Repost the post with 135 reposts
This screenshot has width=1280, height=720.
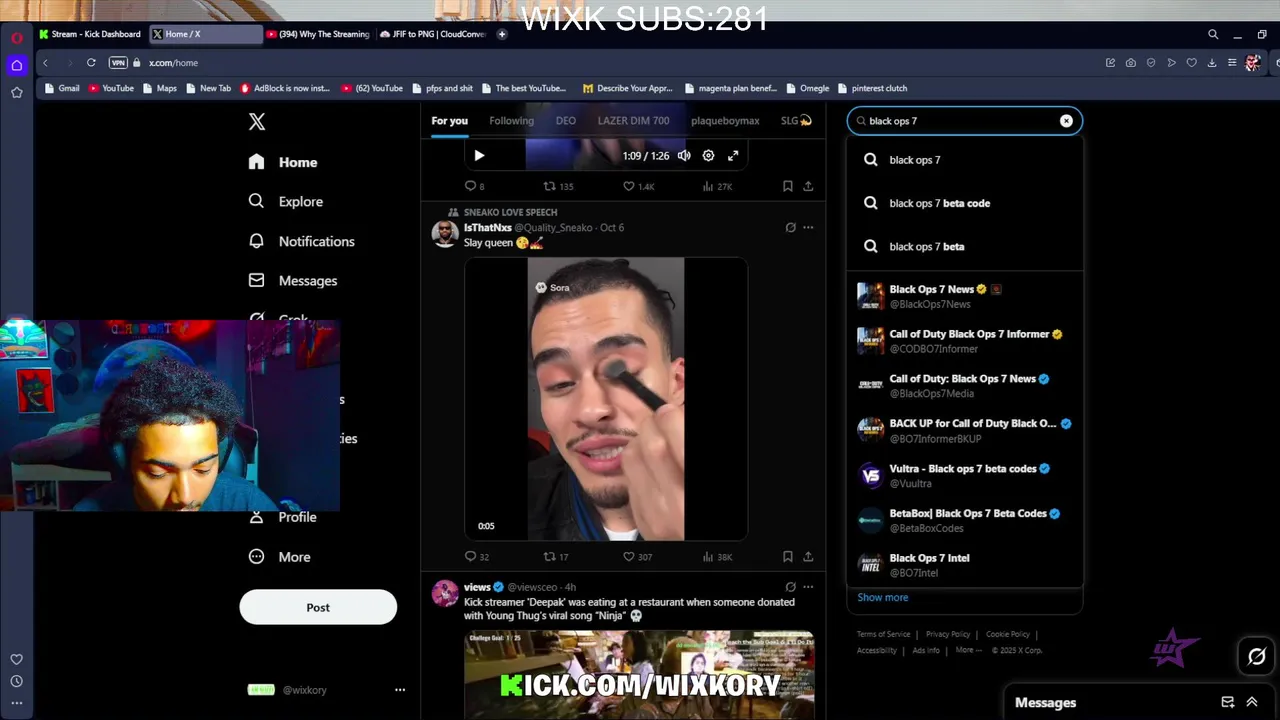tap(558, 186)
